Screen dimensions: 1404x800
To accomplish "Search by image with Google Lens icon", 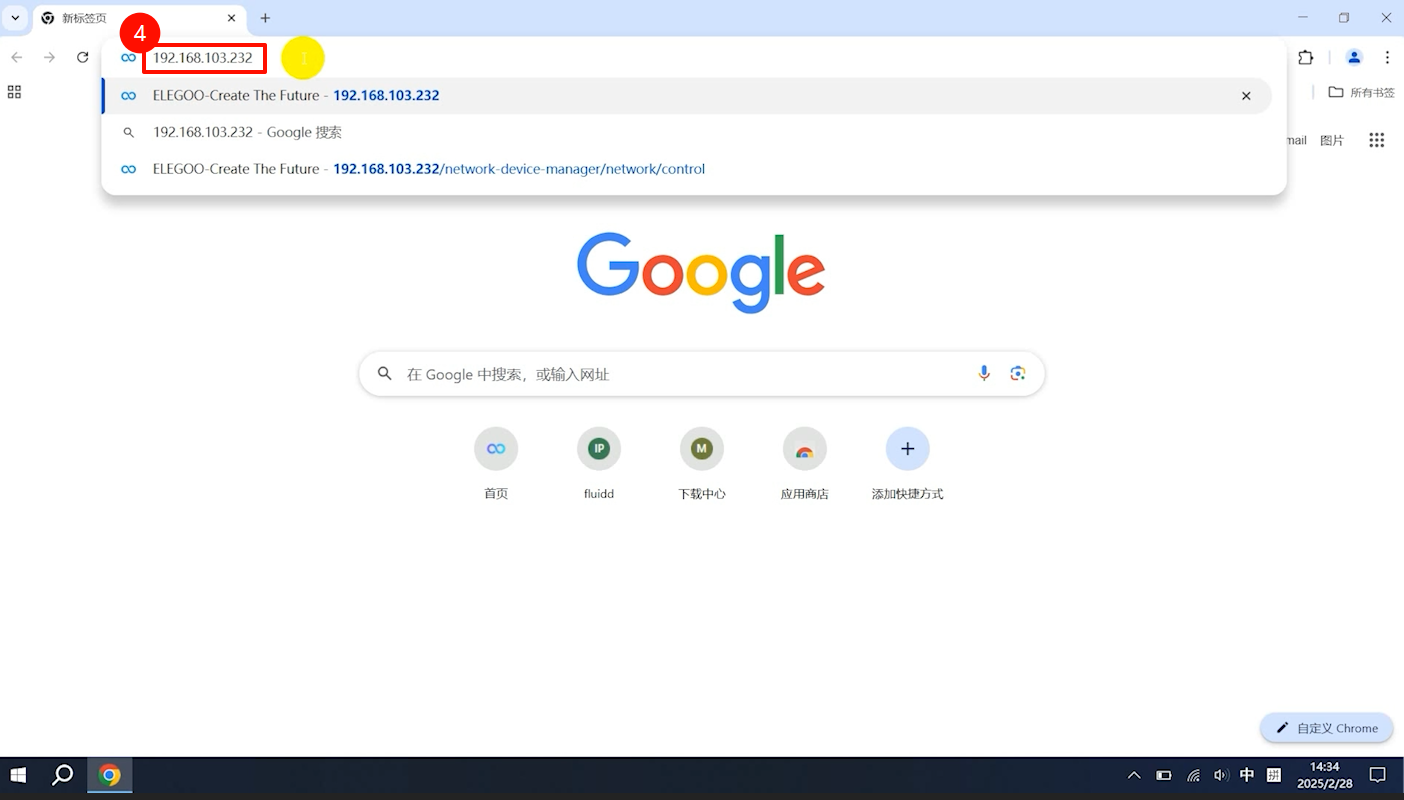I will pyautogui.click(x=1018, y=373).
